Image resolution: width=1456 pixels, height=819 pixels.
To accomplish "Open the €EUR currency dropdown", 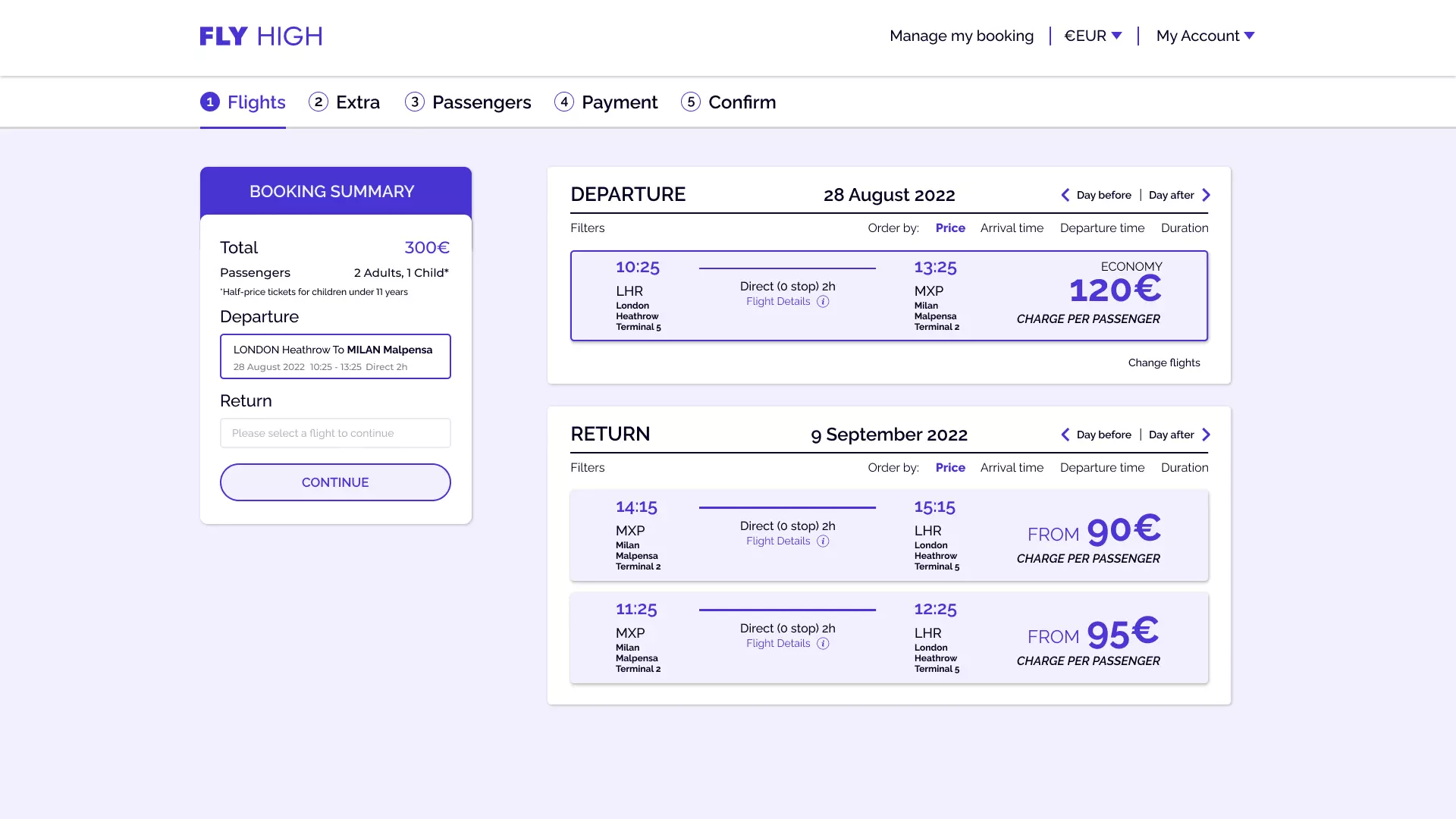I will [1093, 36].
